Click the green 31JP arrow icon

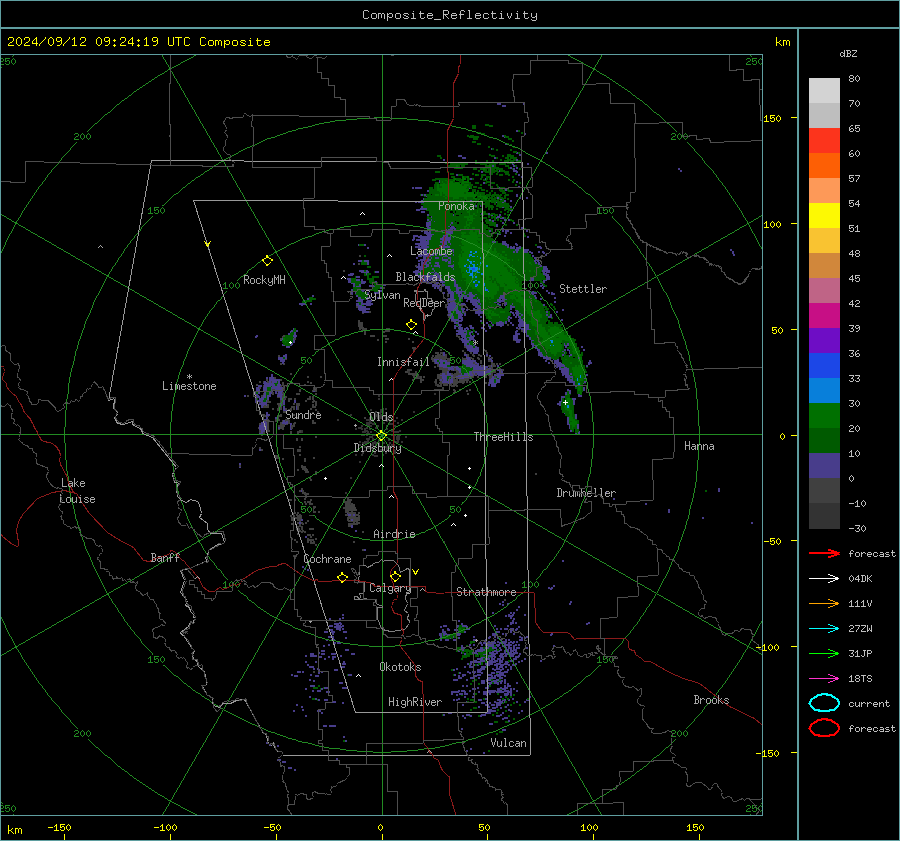pyautogui.click(x=824, y=653)
